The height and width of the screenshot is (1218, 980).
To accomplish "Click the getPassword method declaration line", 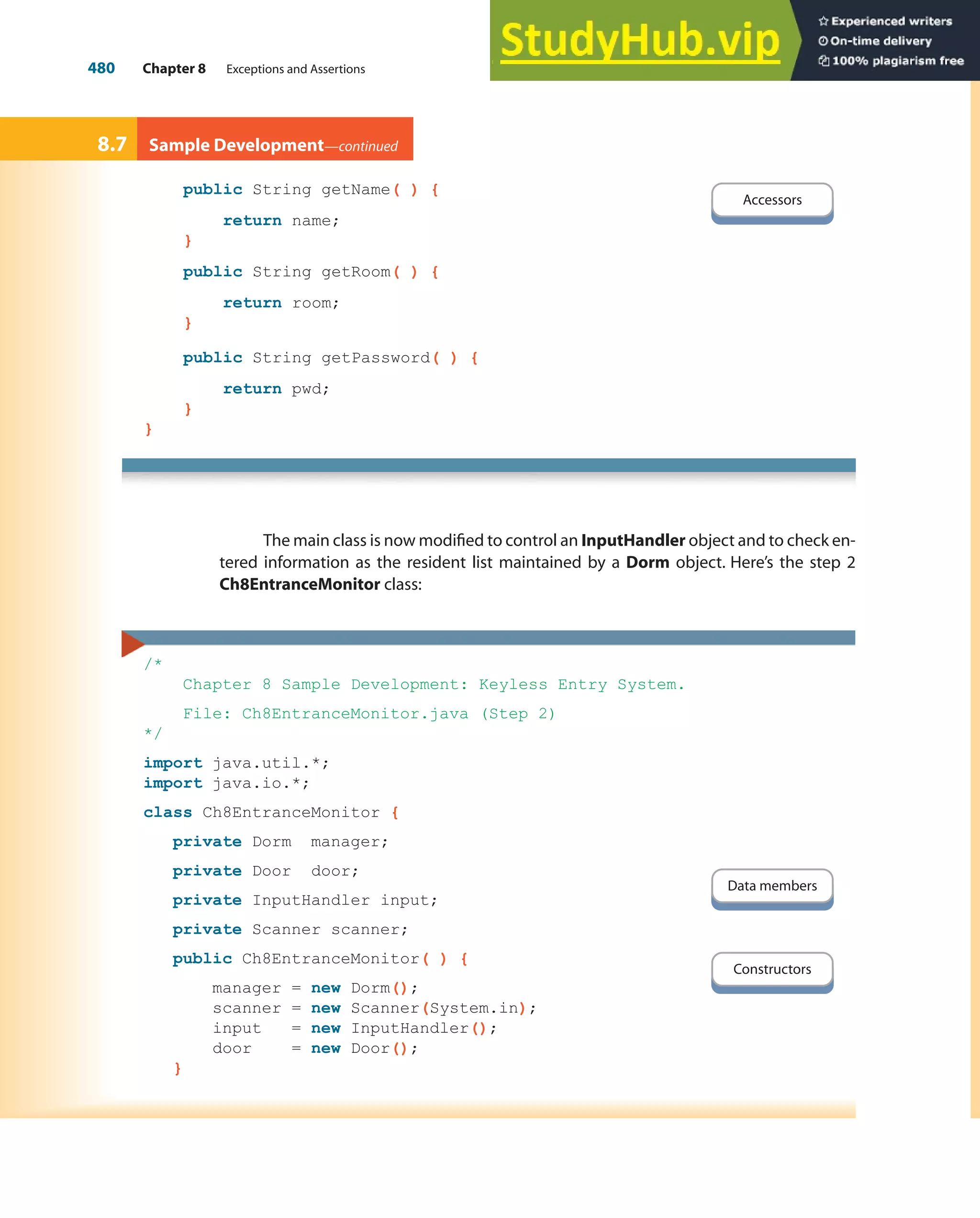I will click(330, 358).
